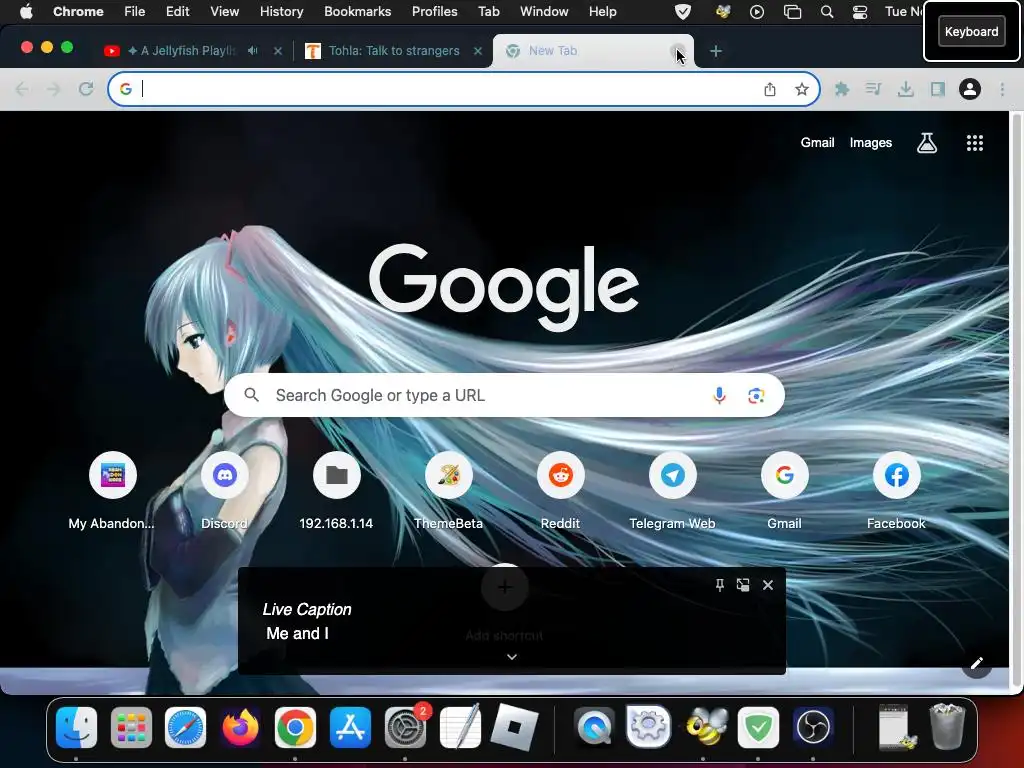Open Finder from the Dock
This screenshot has width=1024, height=768.
[x=76, y=727]
